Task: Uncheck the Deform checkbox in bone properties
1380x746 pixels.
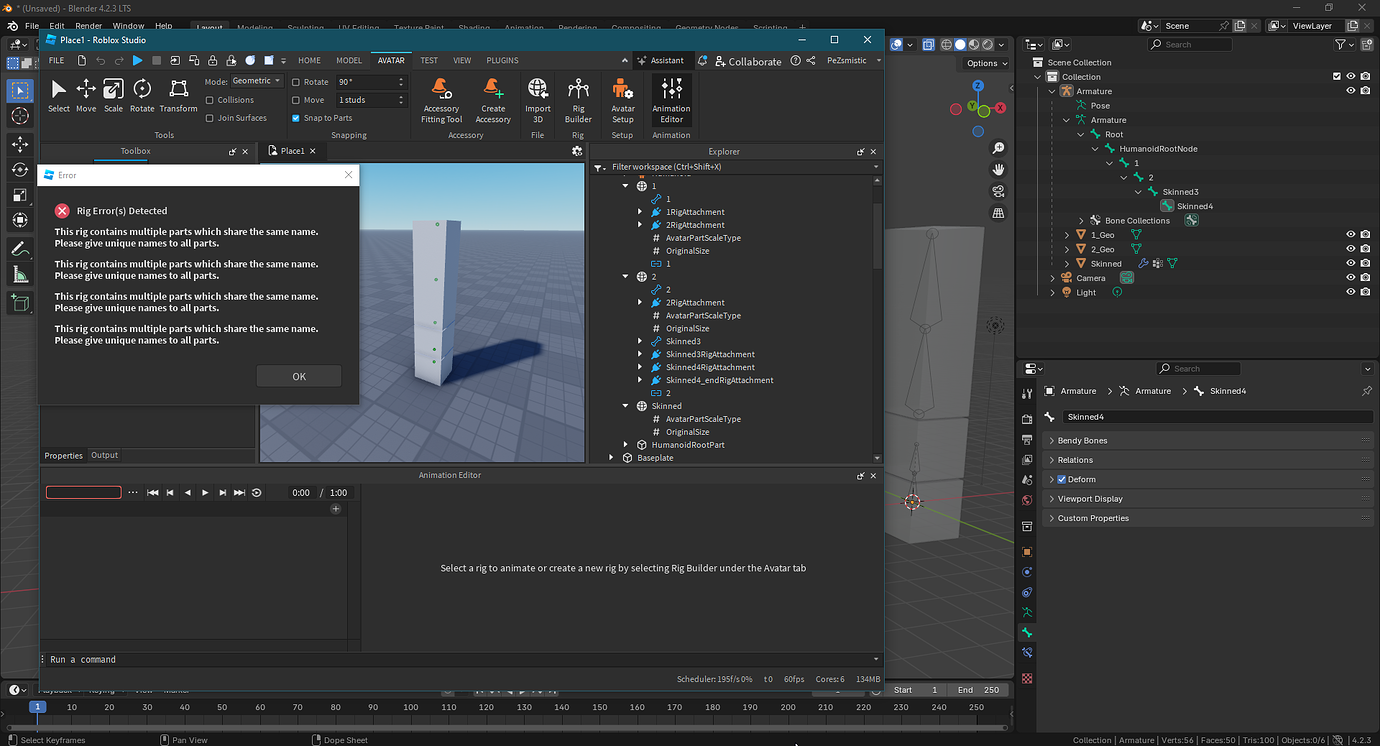Action: tap(1062, 479)
